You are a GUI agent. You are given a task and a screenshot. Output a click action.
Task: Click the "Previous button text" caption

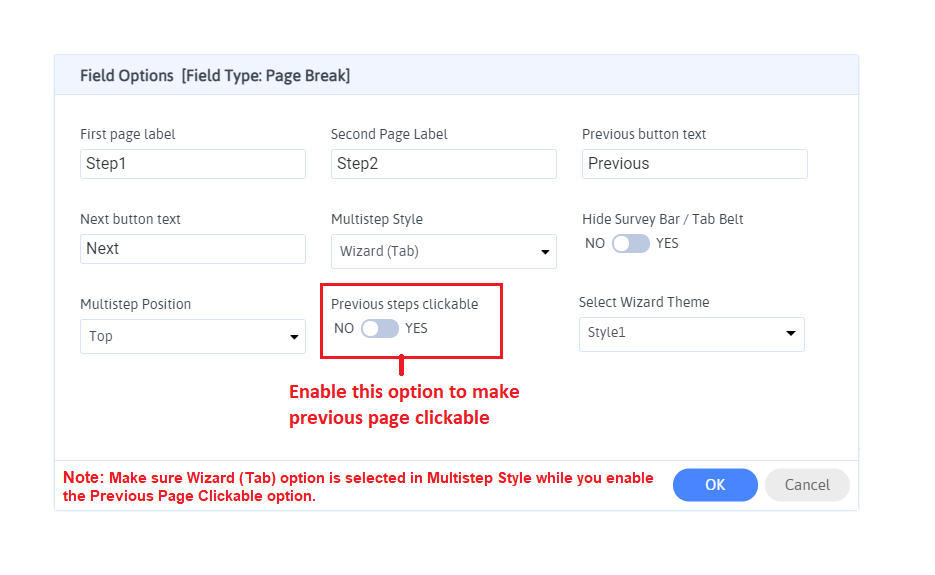[644, 134]
